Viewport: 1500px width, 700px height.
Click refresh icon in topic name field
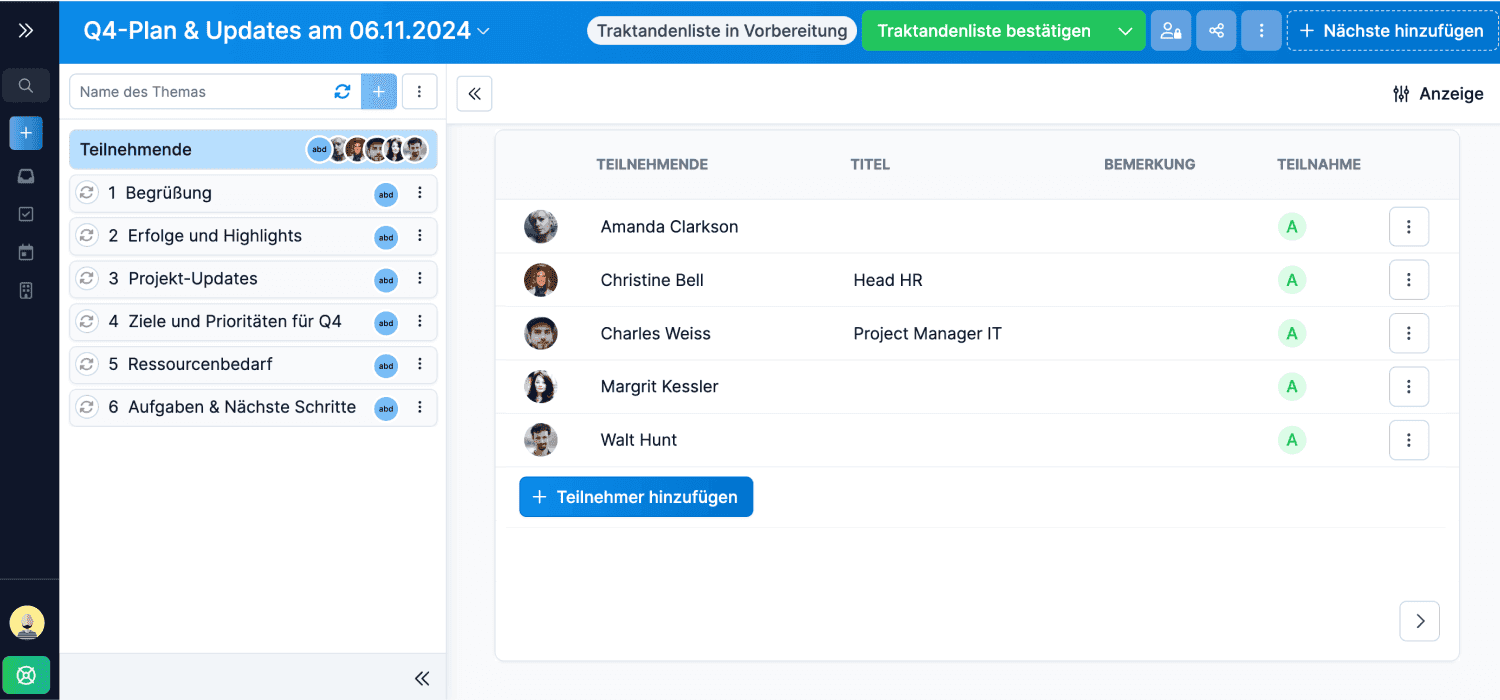pos(342,92)
